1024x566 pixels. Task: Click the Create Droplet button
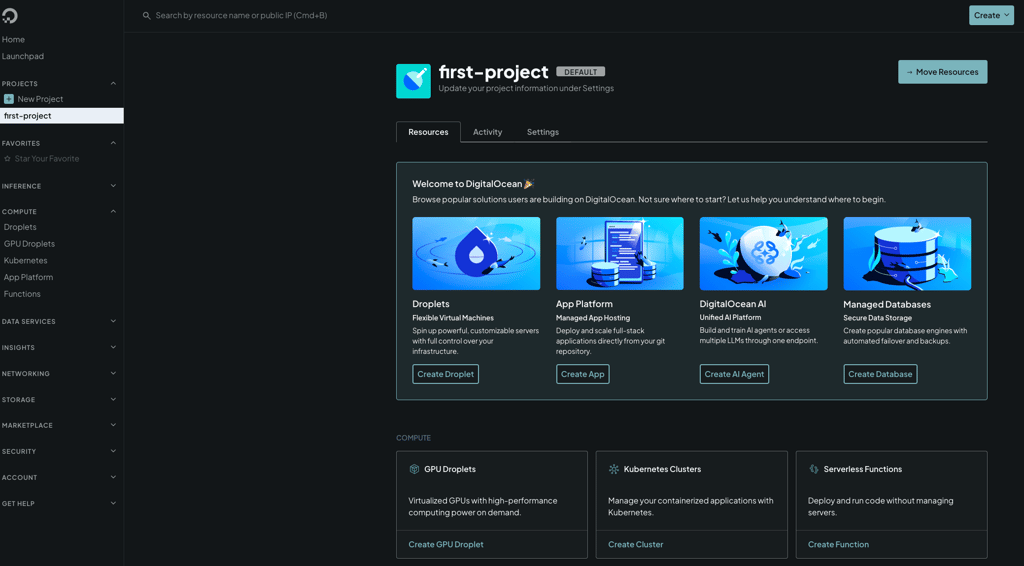coord(445,374)
